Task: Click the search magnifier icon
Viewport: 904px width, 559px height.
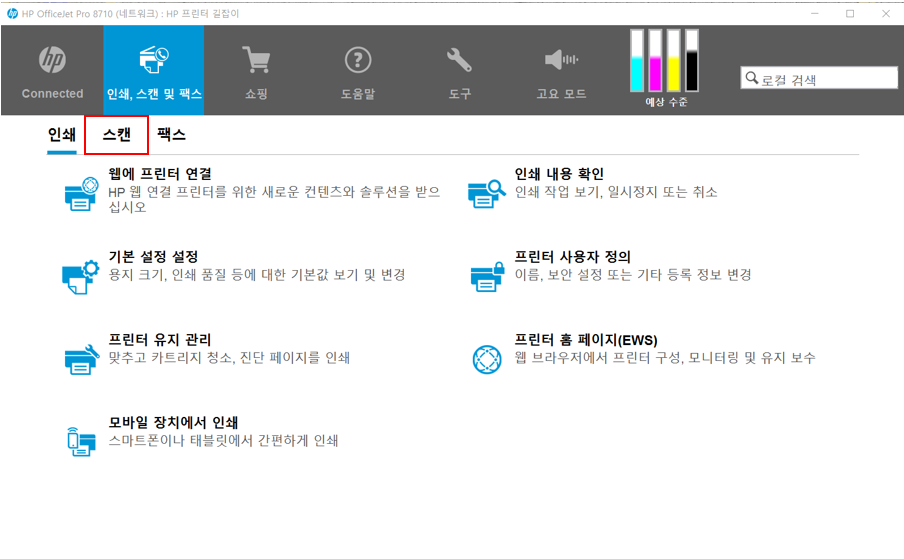Action: point(751,78)
